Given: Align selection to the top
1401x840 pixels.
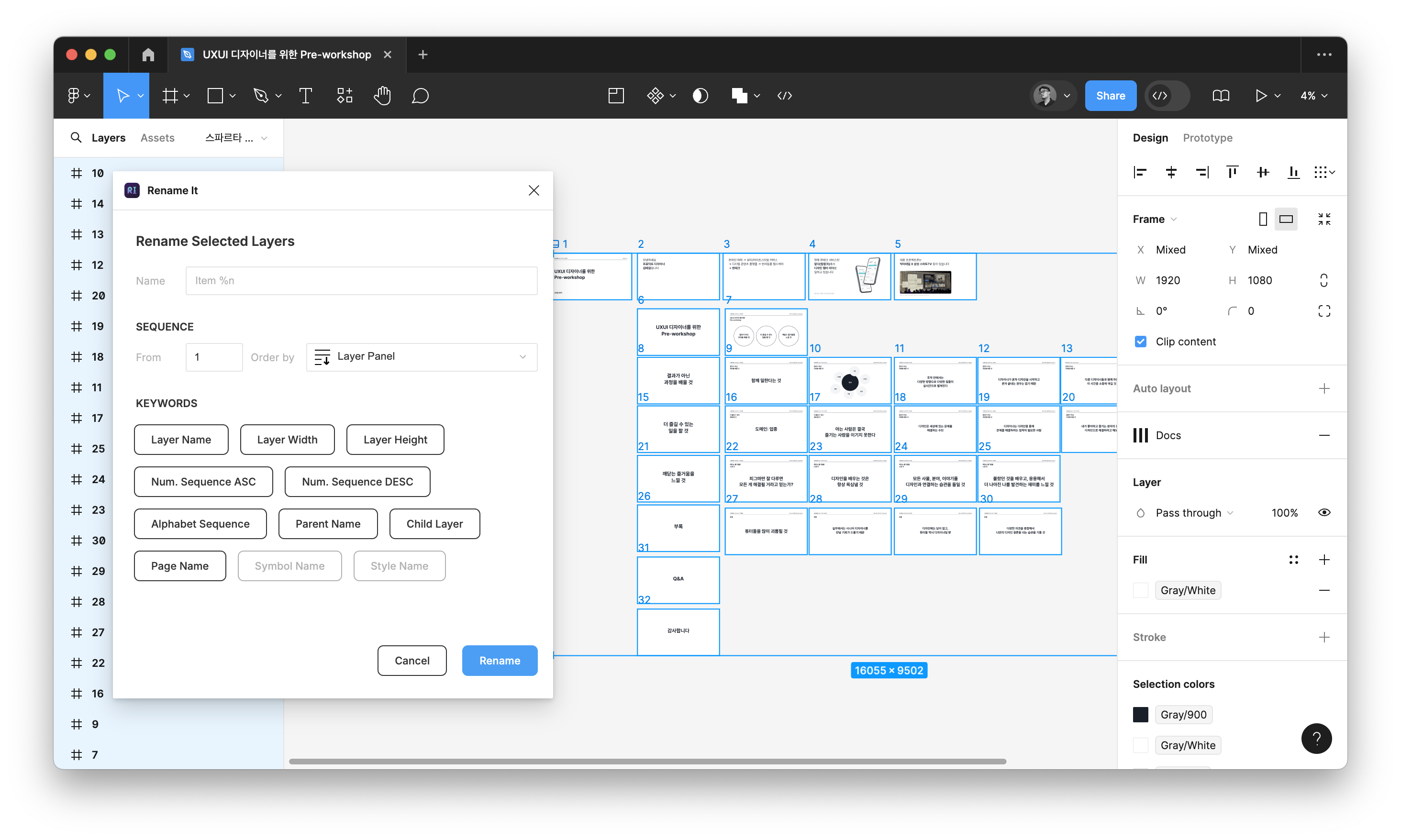Looking at the screenshot, I should pos(1232,172).
